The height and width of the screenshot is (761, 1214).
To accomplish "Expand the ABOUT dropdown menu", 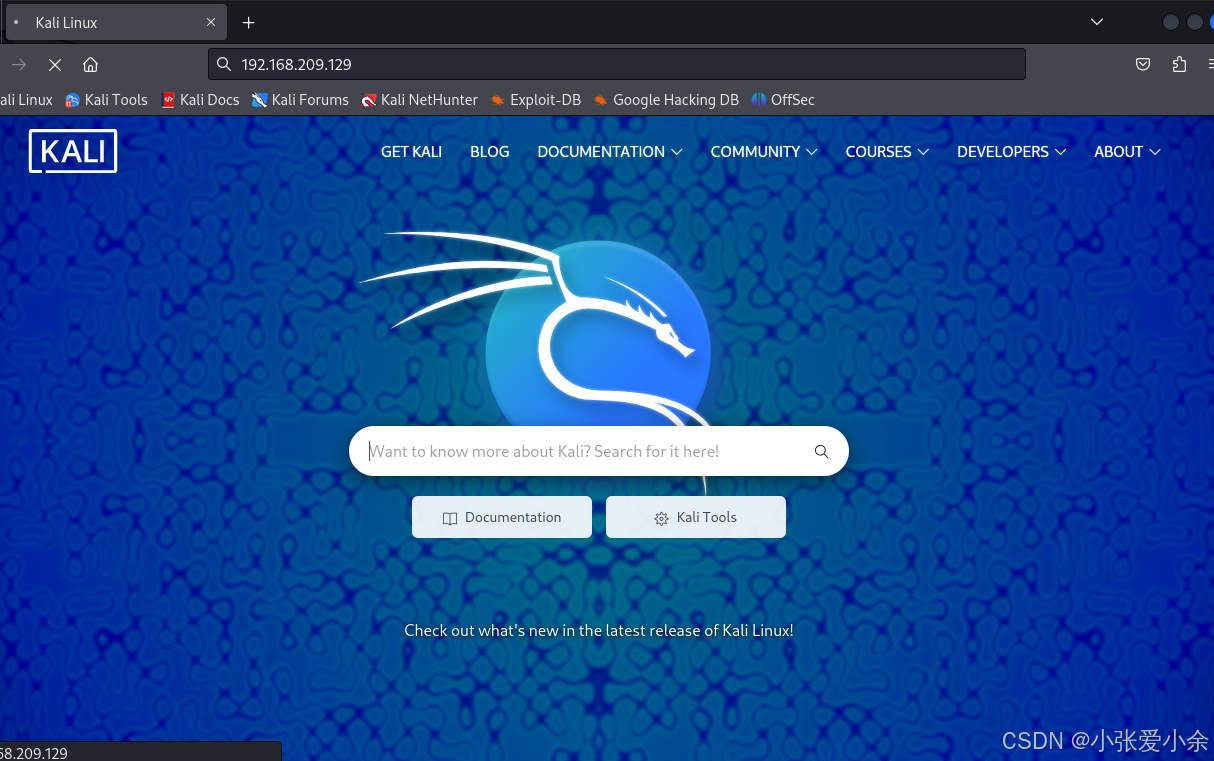I will (x=1127, y=151).
